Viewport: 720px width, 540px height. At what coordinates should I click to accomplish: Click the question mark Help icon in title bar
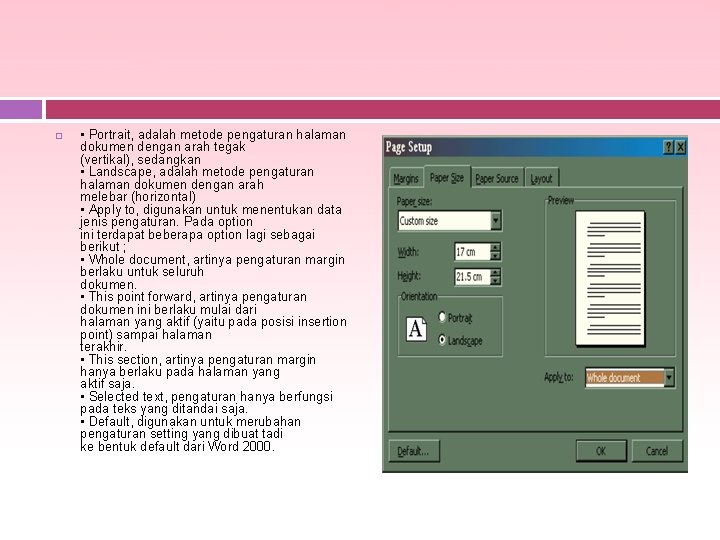click(669, 147)
